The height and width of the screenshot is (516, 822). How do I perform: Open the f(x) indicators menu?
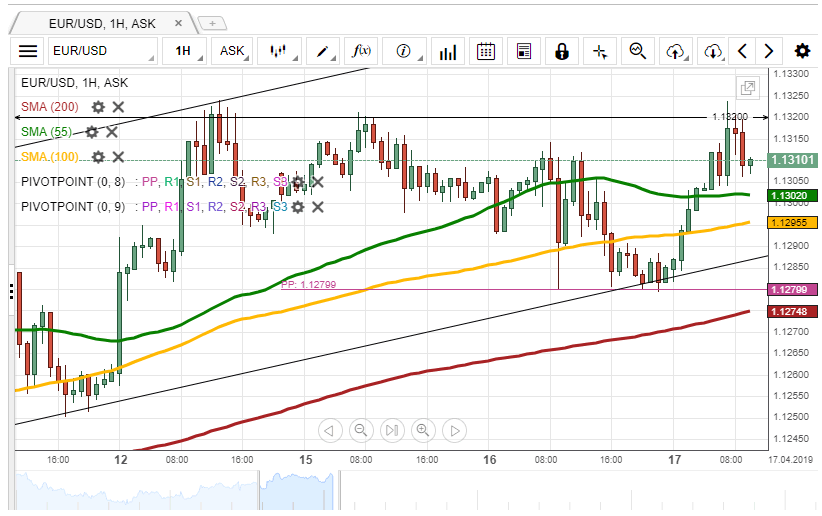(364, 51)
